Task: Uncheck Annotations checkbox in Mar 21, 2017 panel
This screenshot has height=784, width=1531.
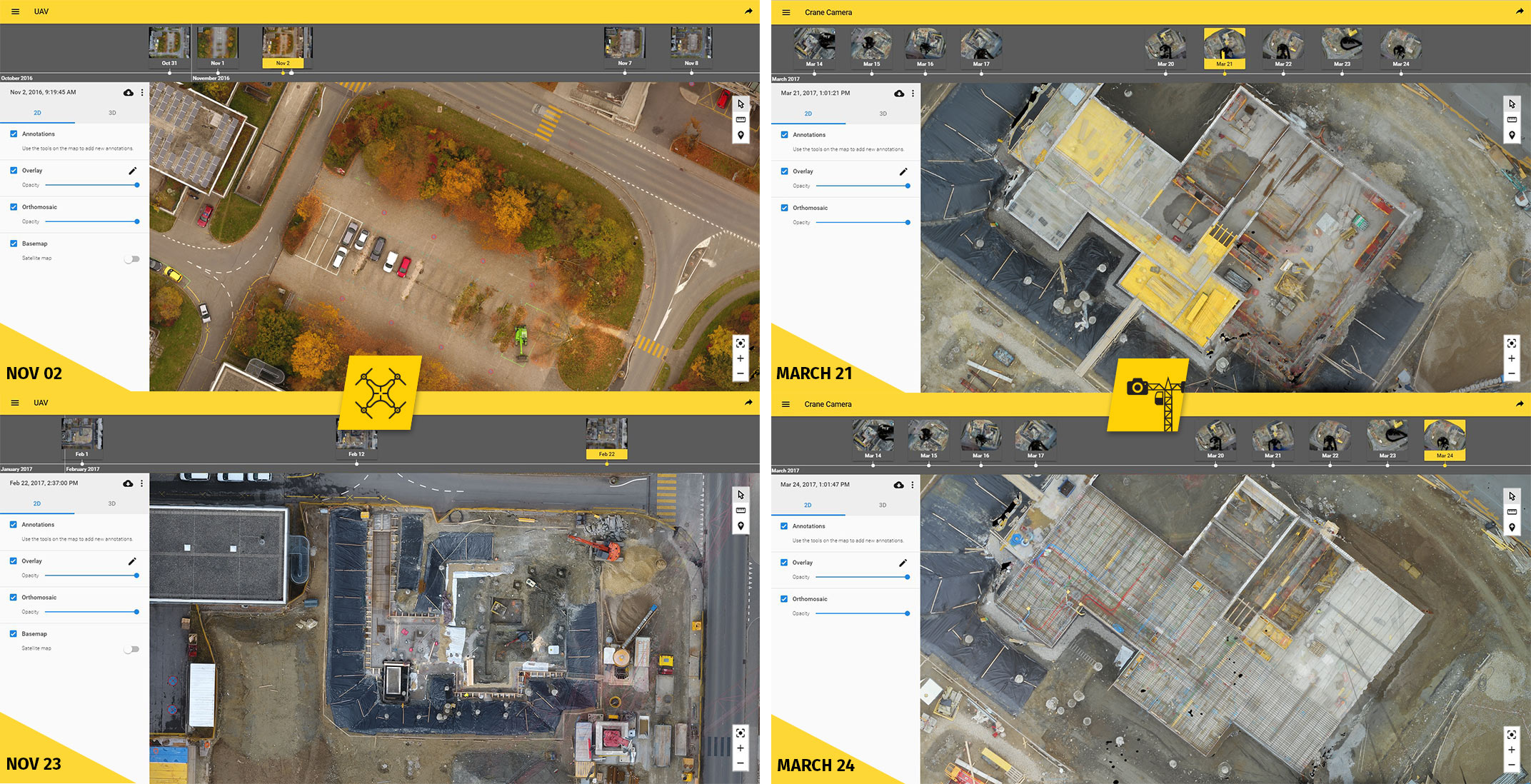Action: pyautogui.click(x=784, y=135)
